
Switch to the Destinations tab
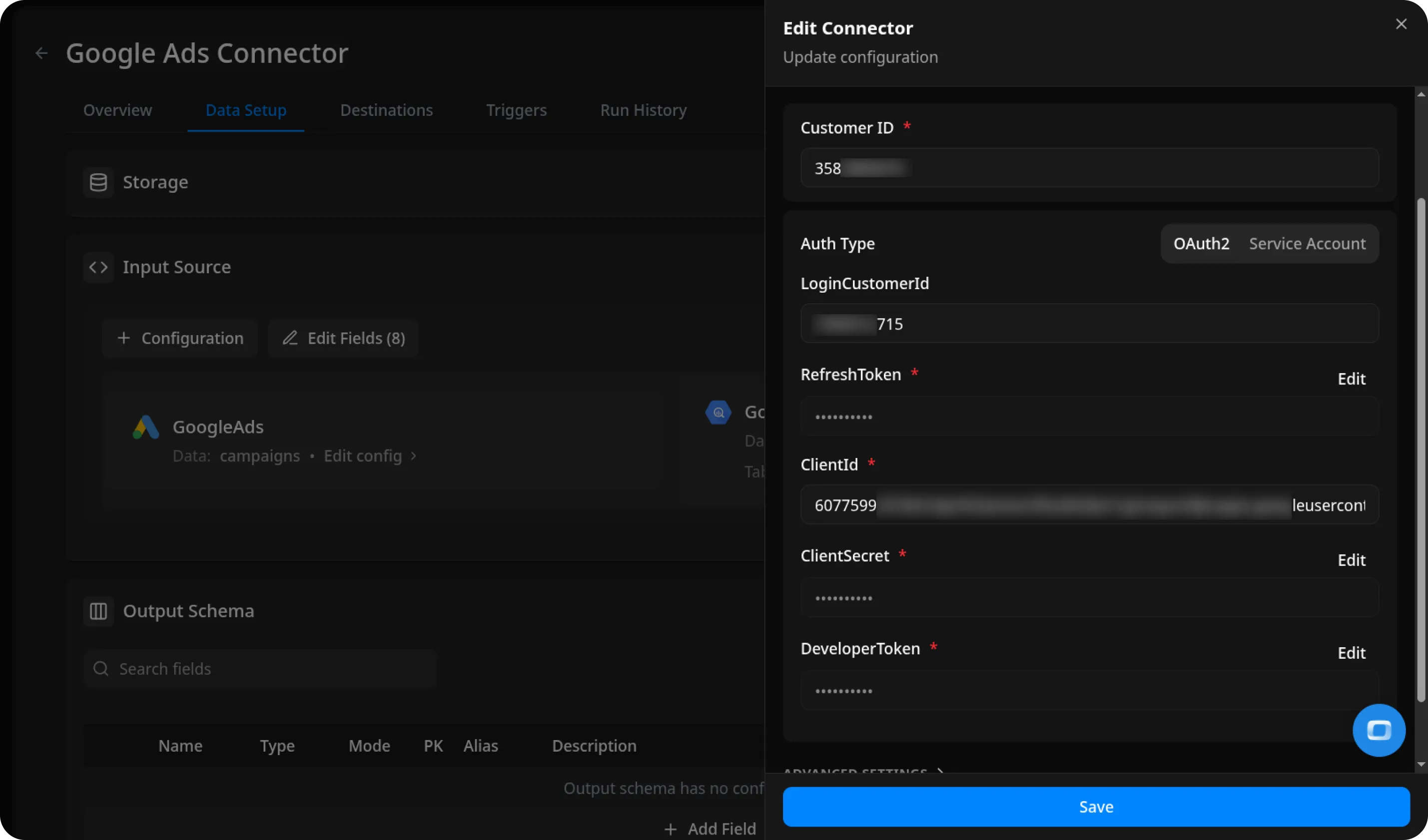pos(386,110)
